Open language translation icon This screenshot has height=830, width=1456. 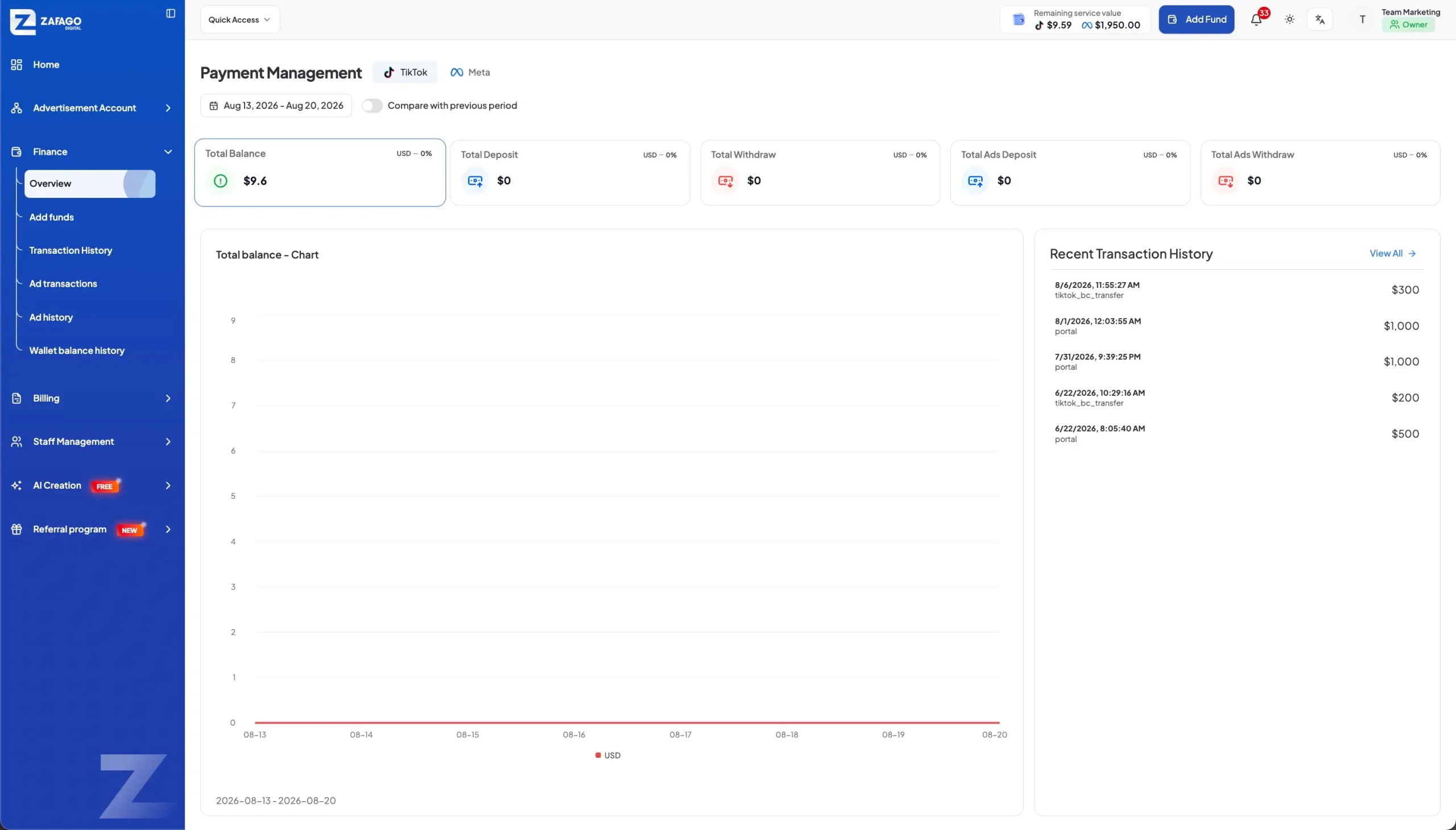(1320, 19)
